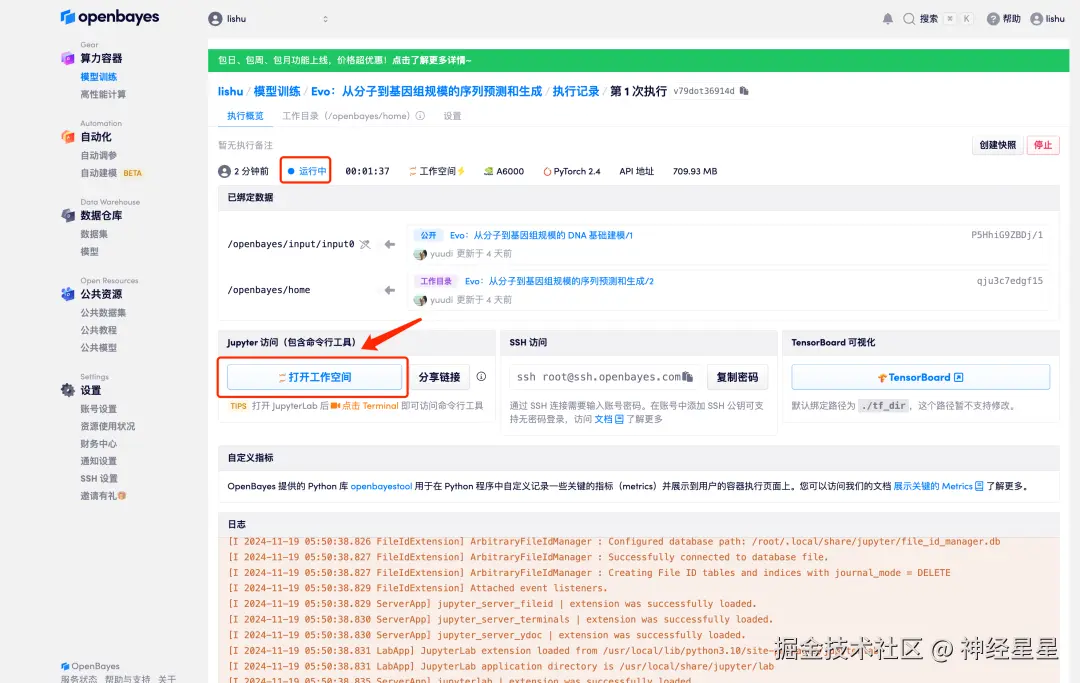Screen dimensions: 1080x683
Task: Click the 设置 gear icon in sidebar
Action: point(68,390)
